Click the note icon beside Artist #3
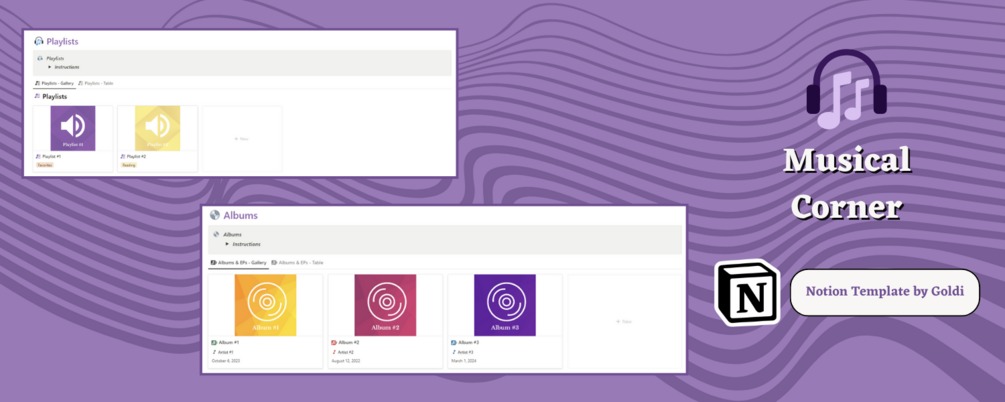 454,352
